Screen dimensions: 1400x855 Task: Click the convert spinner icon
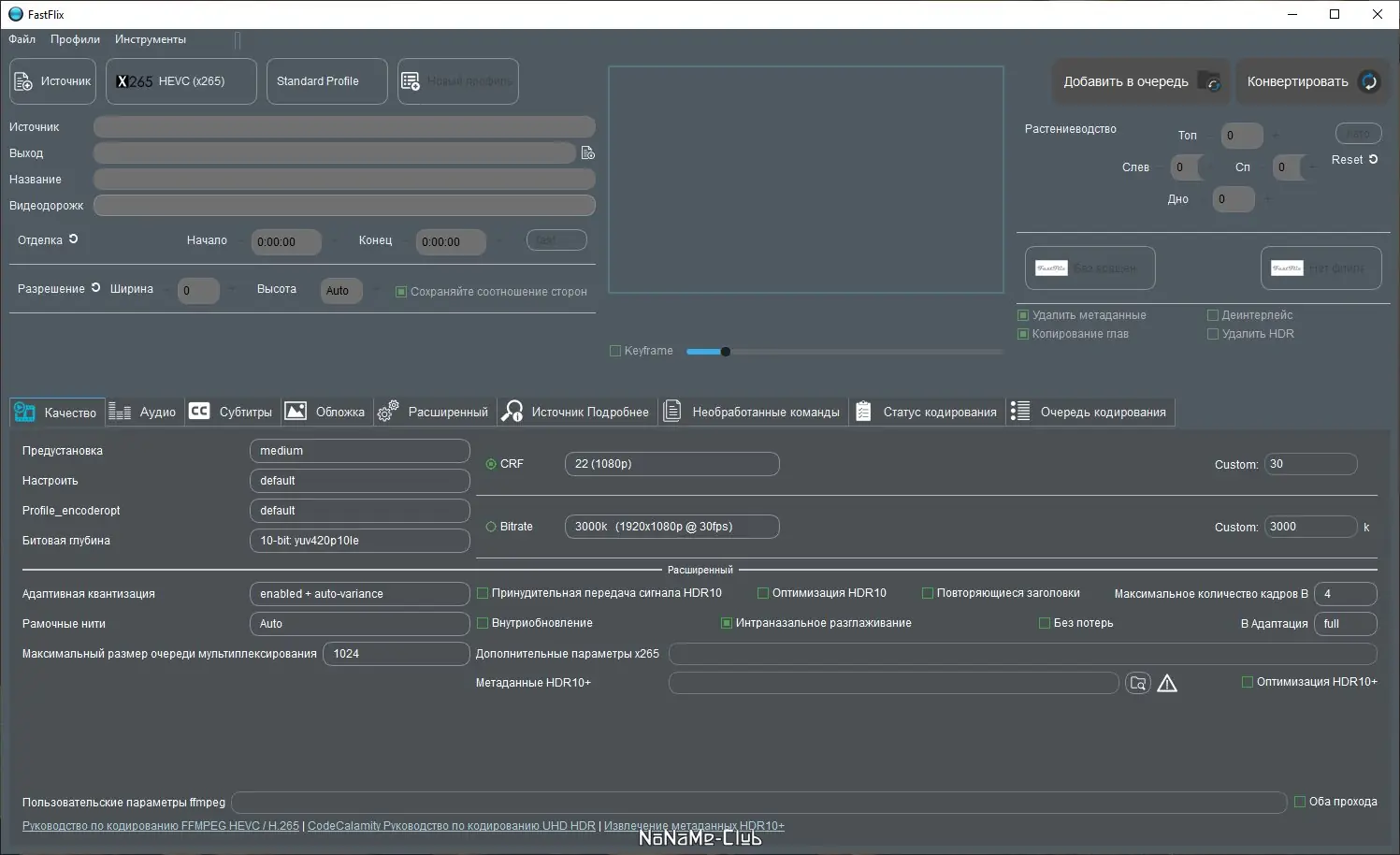click(1368, 81)
